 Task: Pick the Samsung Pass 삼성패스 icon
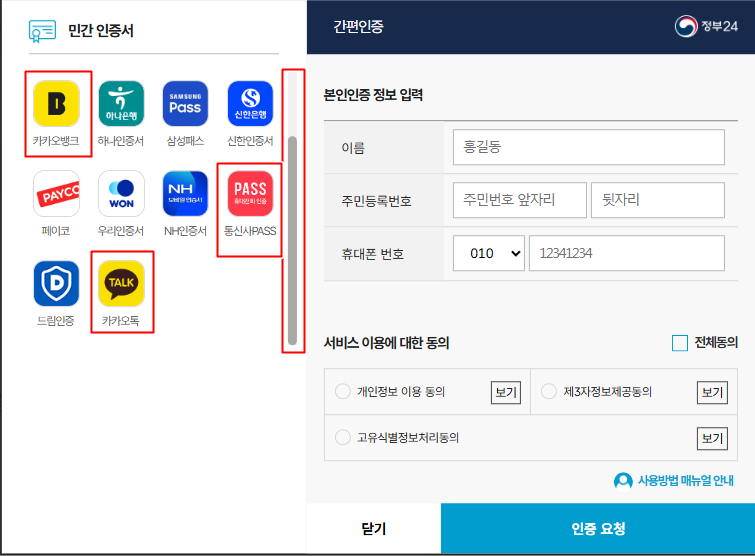tap(185, 103)
